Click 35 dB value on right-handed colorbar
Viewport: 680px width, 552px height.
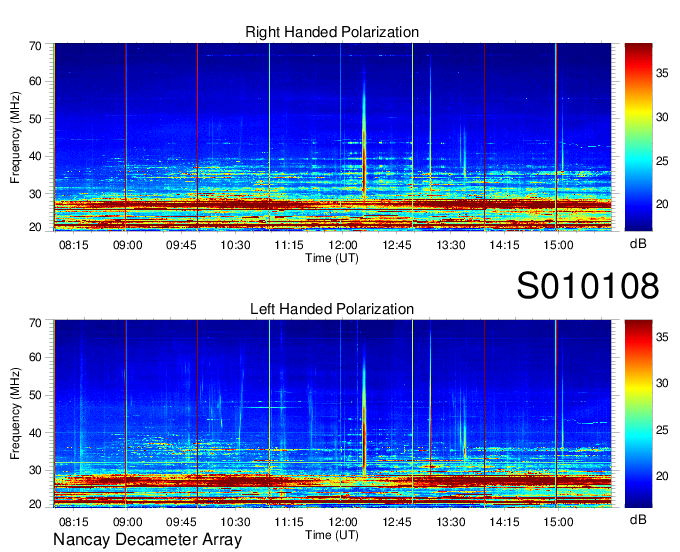[x=662, y=73]
